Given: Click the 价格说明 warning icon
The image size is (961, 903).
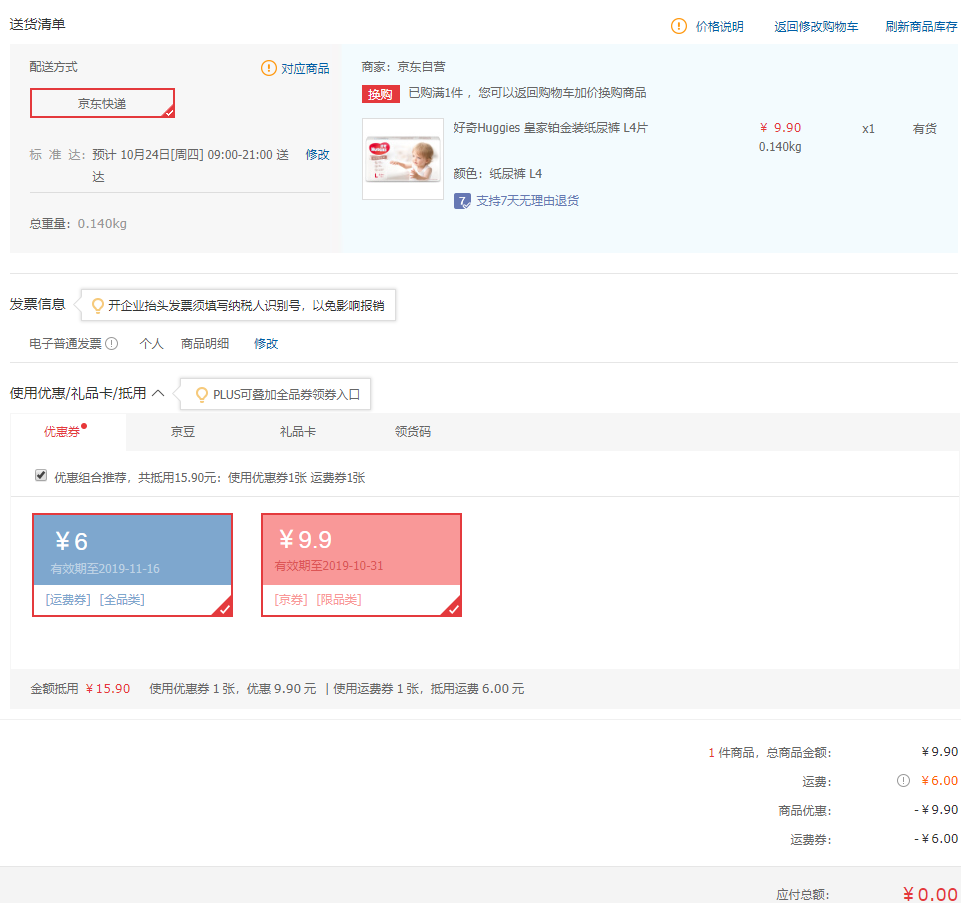Looking at the screenshot, I should click(678, 26).
